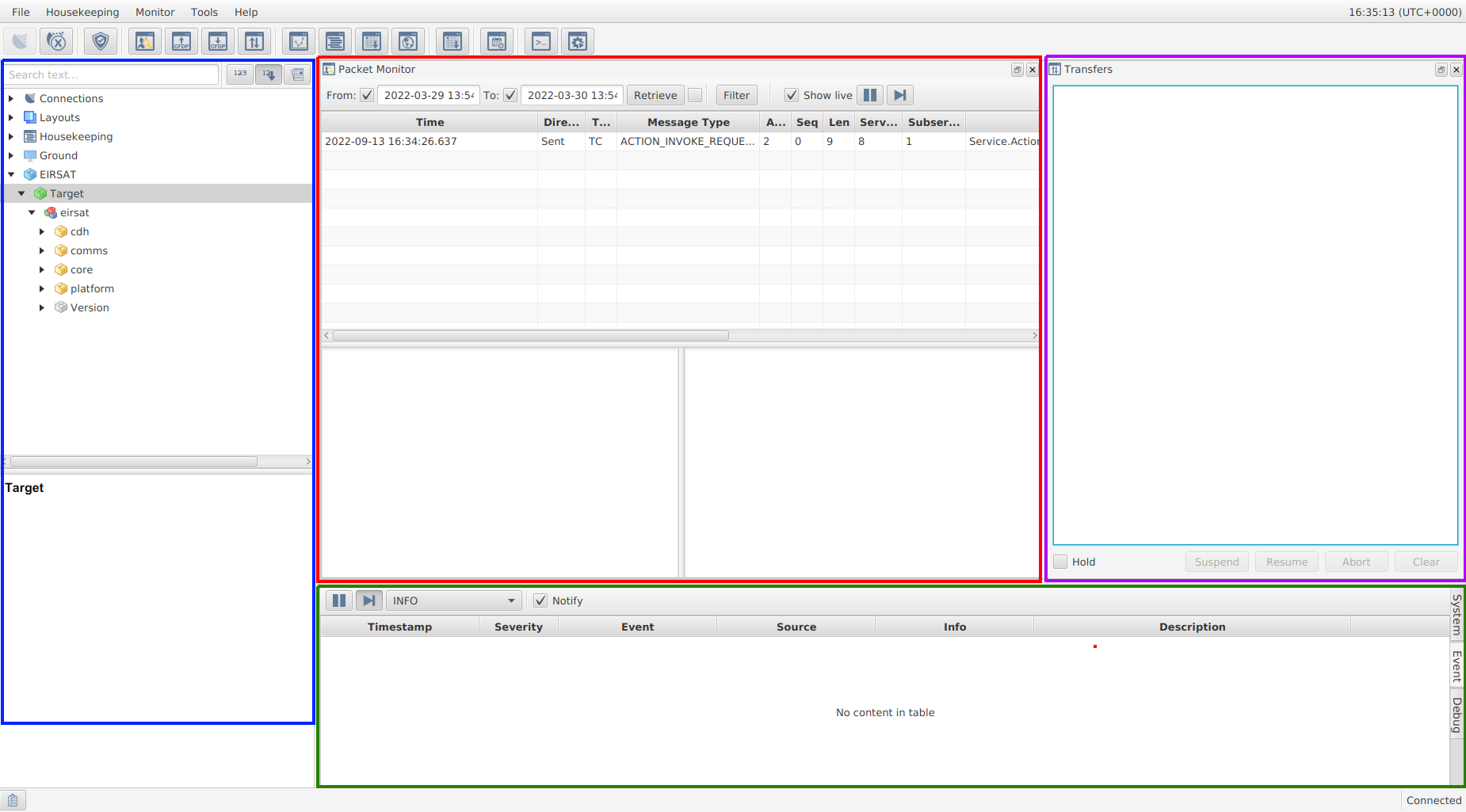1466x812 pixels.
Task: Expand the platform tree node
Action: (x=42, y=288)
